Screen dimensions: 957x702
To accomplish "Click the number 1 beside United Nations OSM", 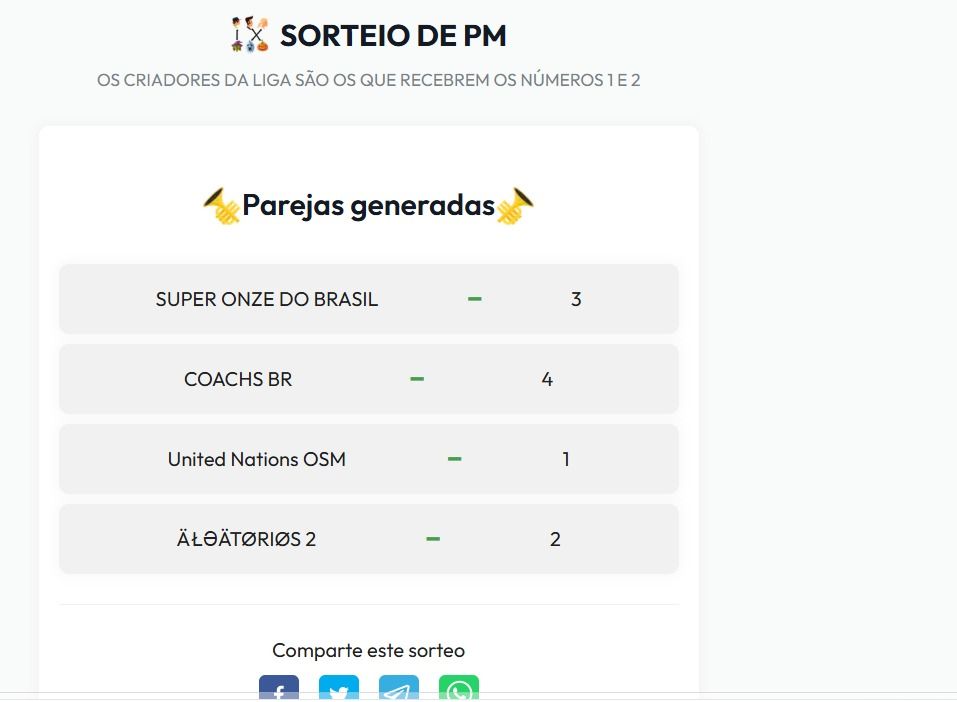I will [x=566, y=458].
